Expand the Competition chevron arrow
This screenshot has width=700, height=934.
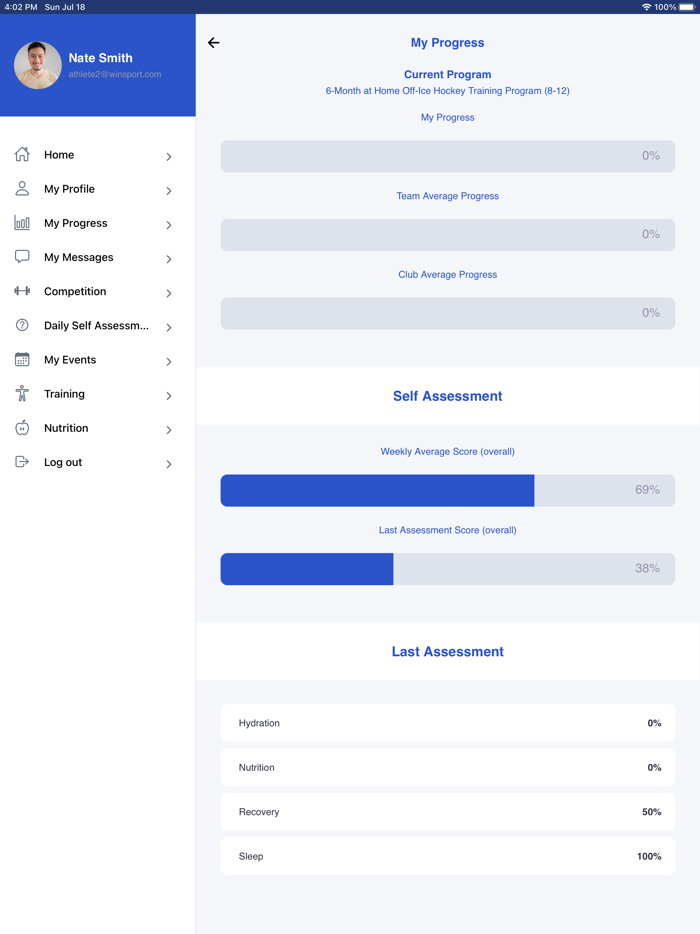click(x=169, y=293)
